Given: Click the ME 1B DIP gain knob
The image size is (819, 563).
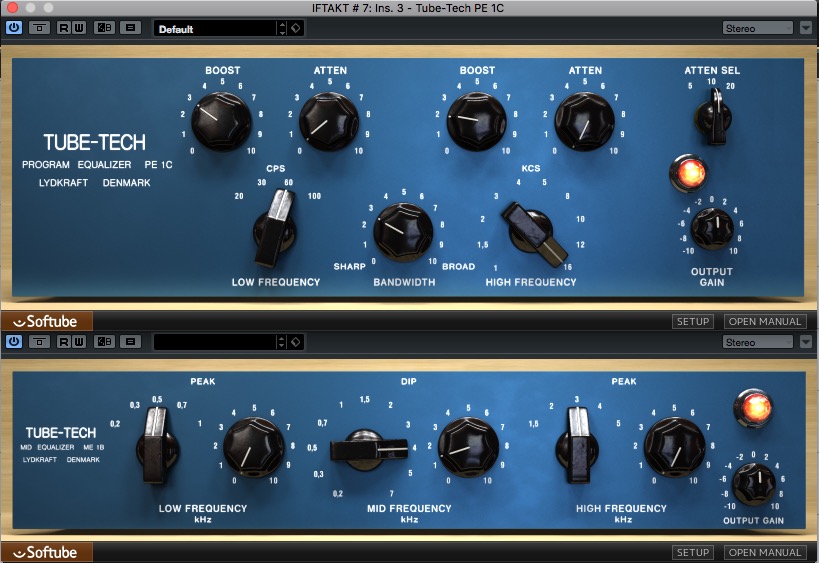Looking at the screenshot, I should pyautogui.click(x=468, y=448).
